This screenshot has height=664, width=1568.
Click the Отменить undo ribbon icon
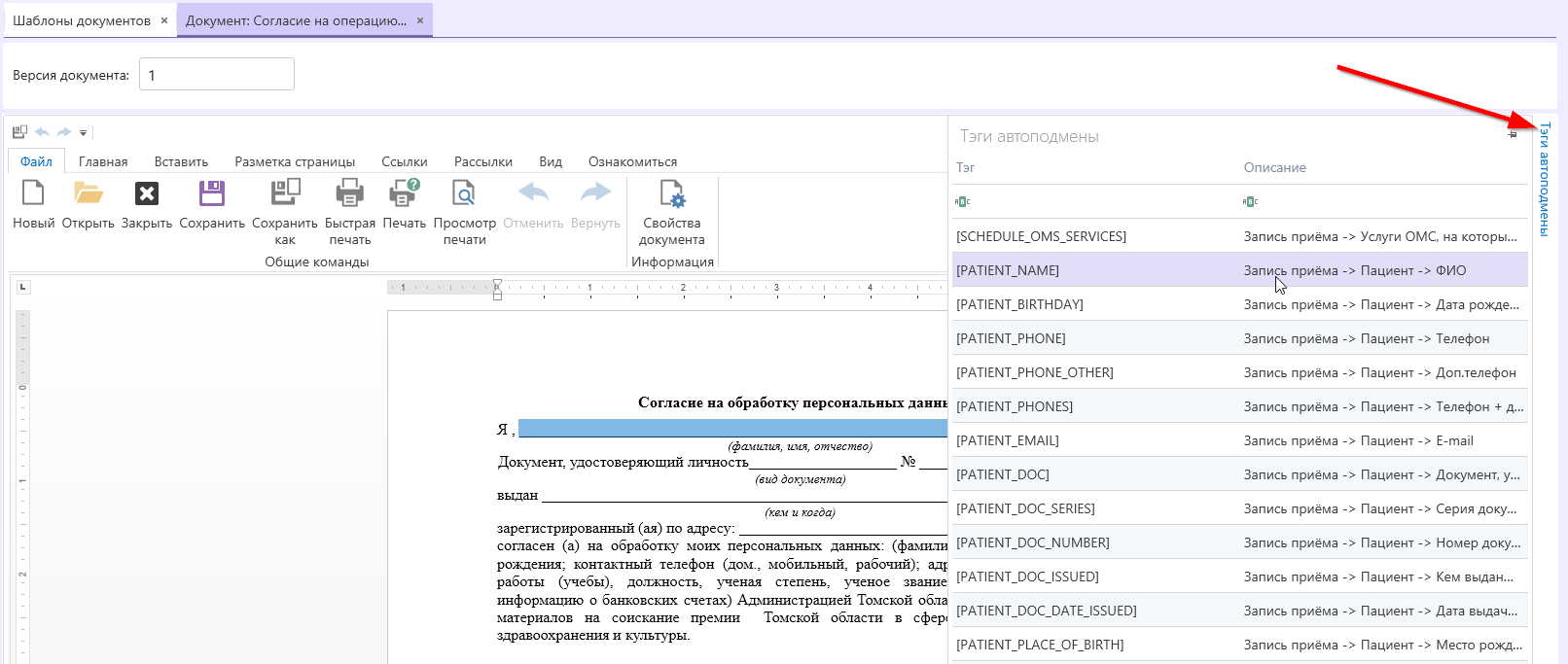[533, 193]
